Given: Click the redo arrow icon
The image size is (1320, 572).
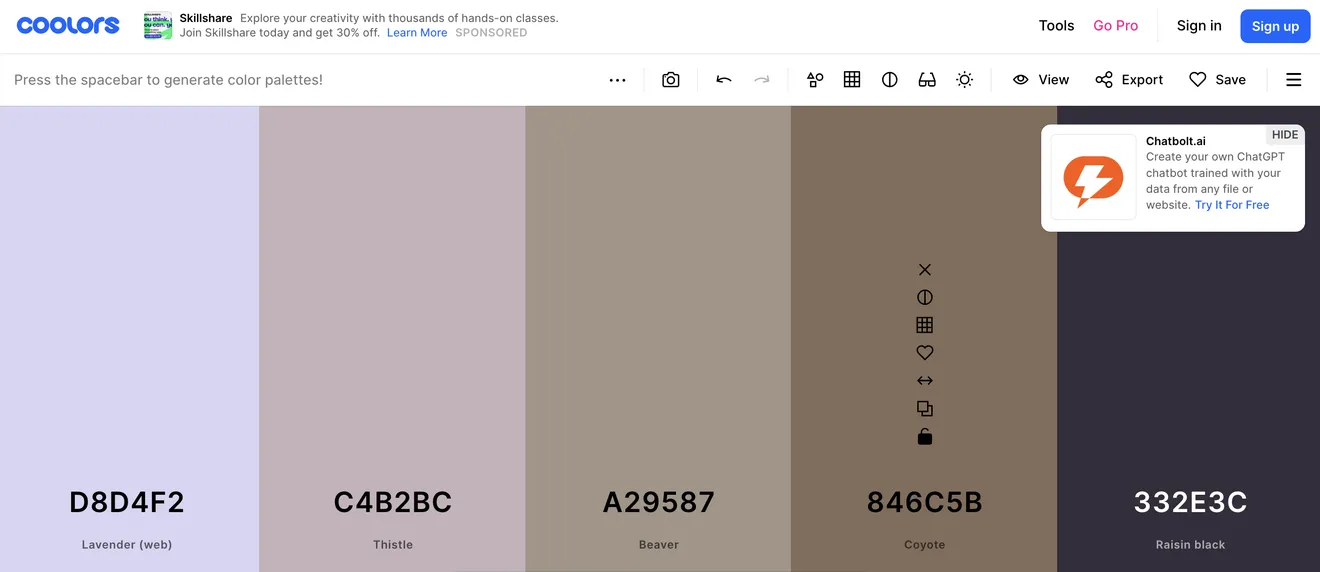Looking at the screenshot, I should point(762,80).
